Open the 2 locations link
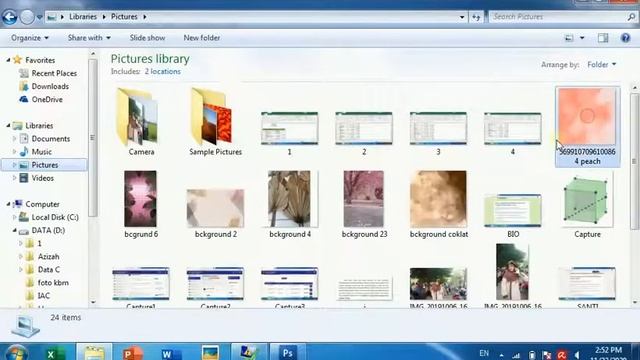This screenshot has height=360, width=640. click(162, 71)
